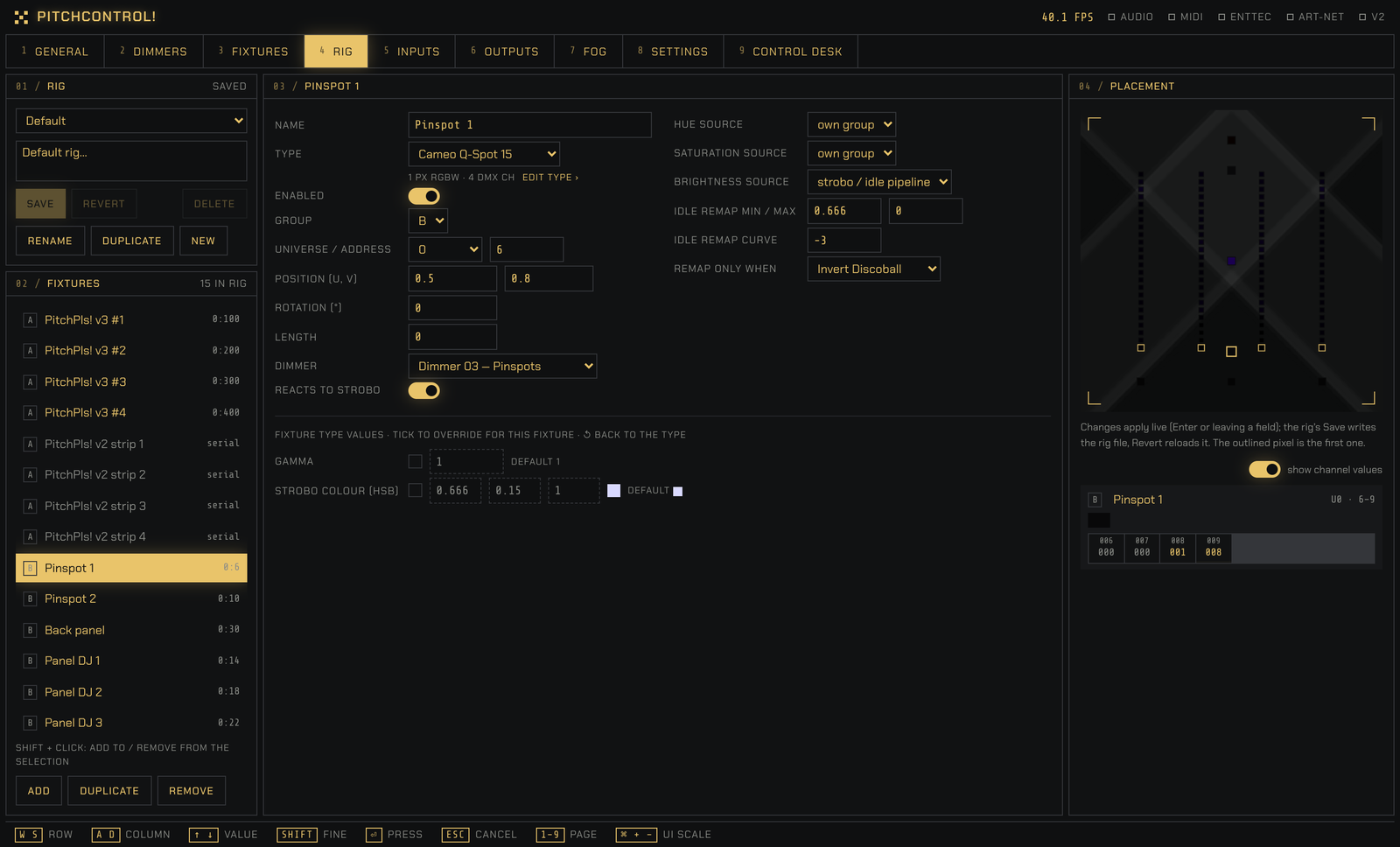Click group B badge of Panel DJ 1
1400x847 pixels.
(x=30, y=661)
